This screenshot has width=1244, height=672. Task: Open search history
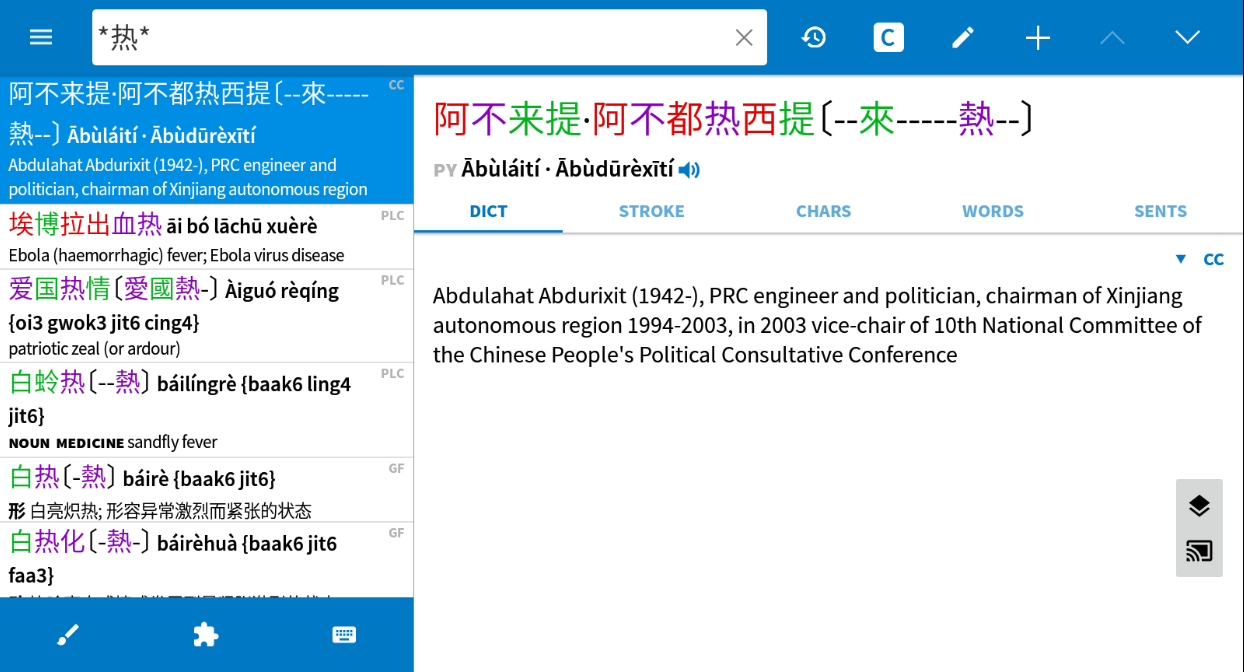pos(814,38)
